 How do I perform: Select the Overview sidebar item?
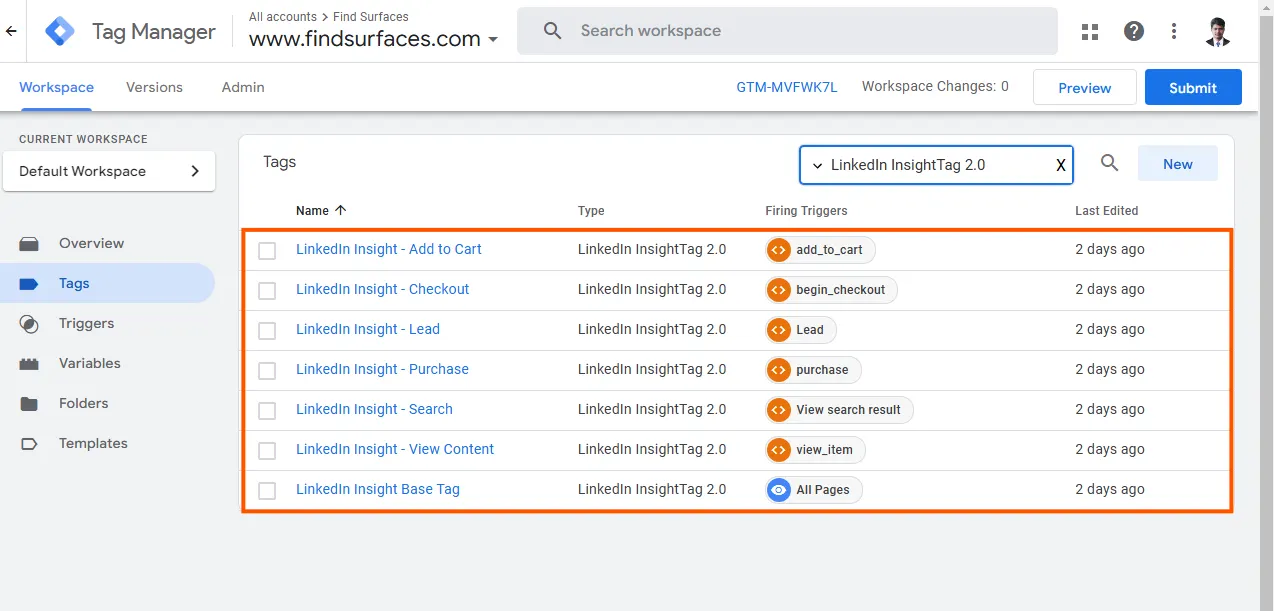(107, 243)
